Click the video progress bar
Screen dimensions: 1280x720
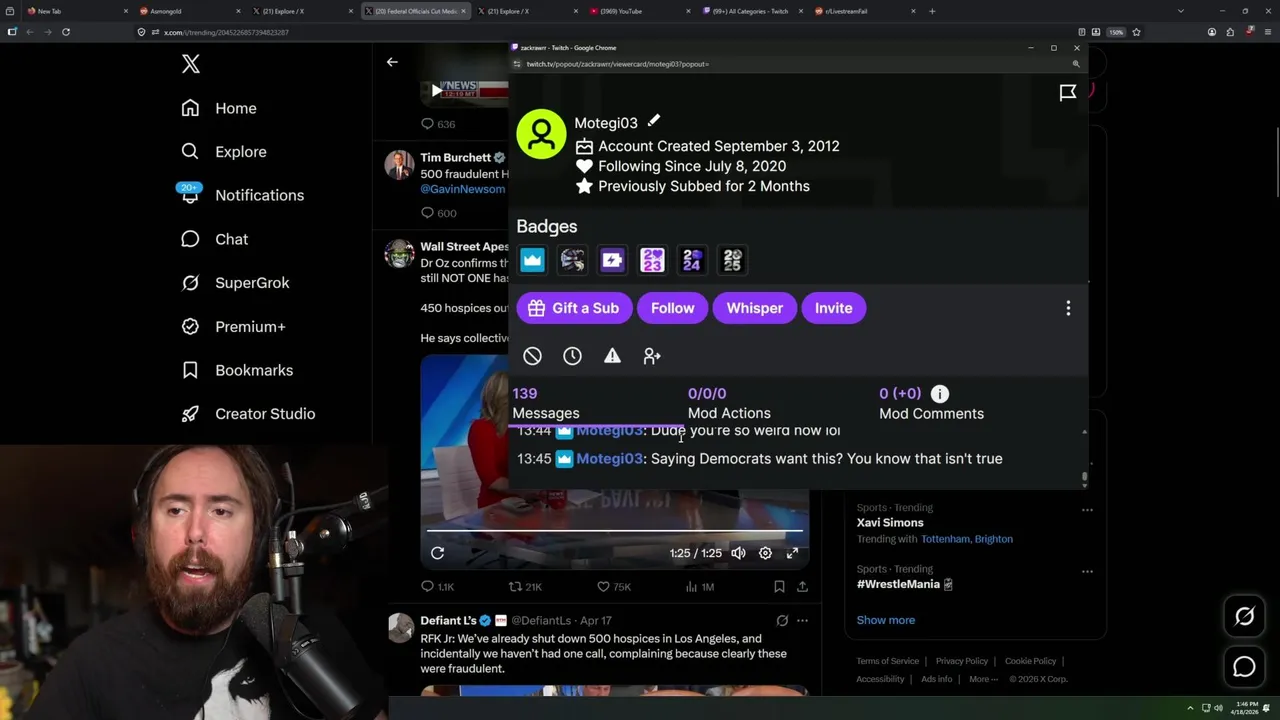(615, 531)
